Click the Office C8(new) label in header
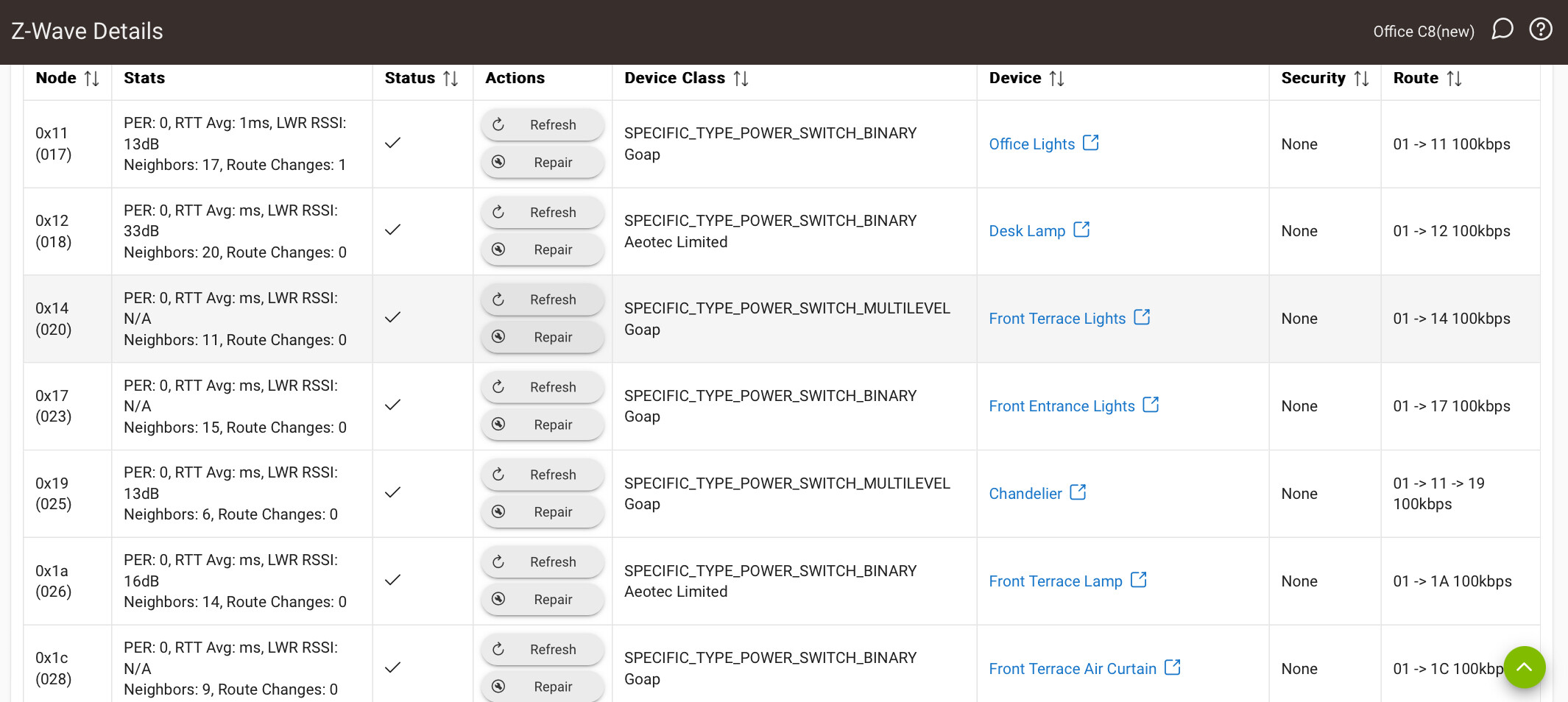The width and height of the screenshot is (1568, 702). 1424,31
